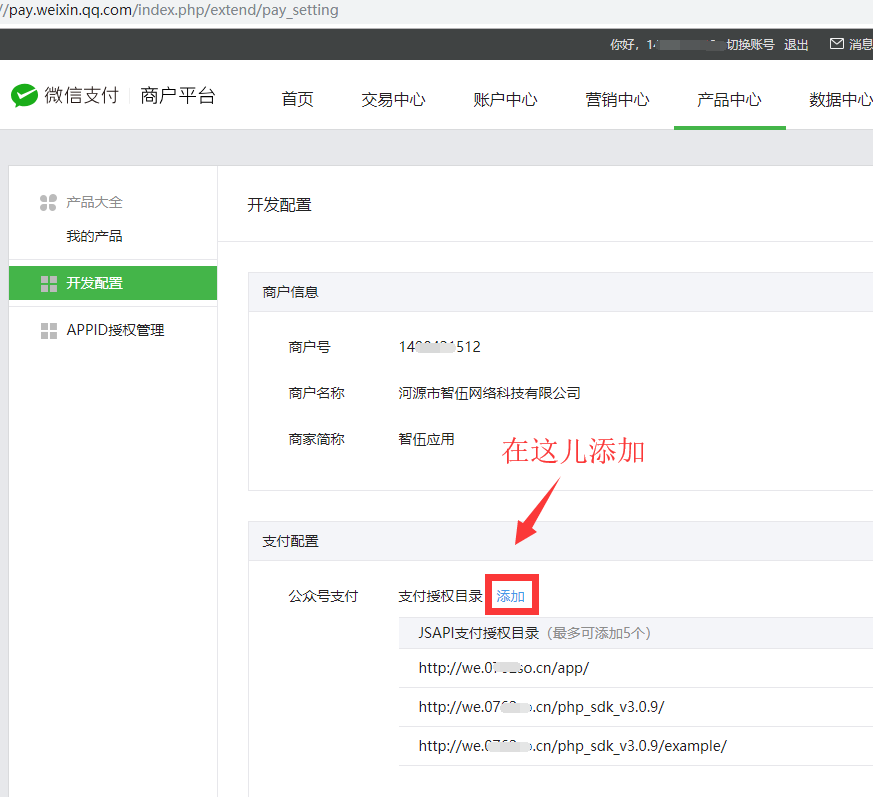This screenshot has width=873, height=797.
Task: Select 开发配置 sidebar item
Action: pyautogui.click(x=113, y=283)
